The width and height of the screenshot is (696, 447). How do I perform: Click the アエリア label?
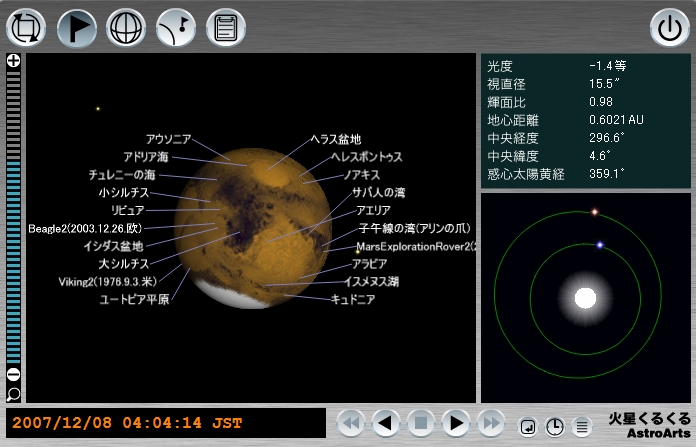point(373,210)
